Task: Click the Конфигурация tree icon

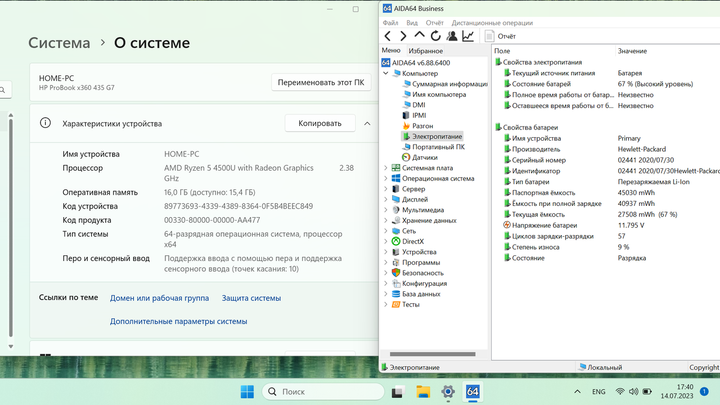Action: (396, 283)
